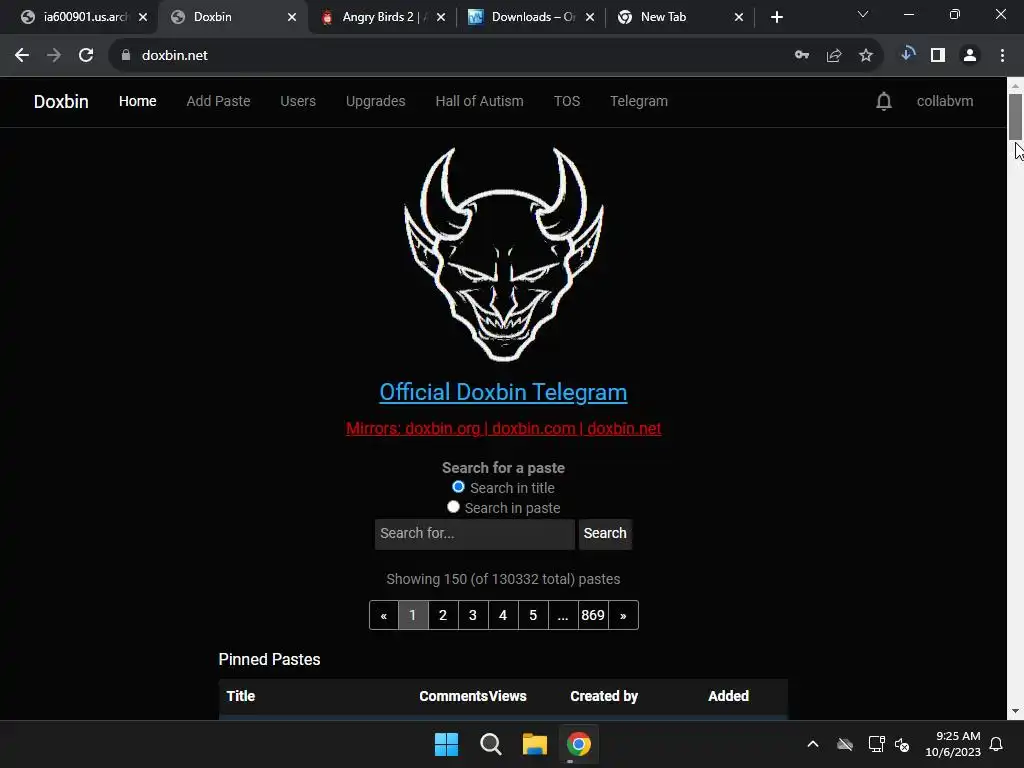Image resolution: width=1024 pixels, height=768 pixels.
Task: Open the collabvm user menu
Action: [945, 101]
